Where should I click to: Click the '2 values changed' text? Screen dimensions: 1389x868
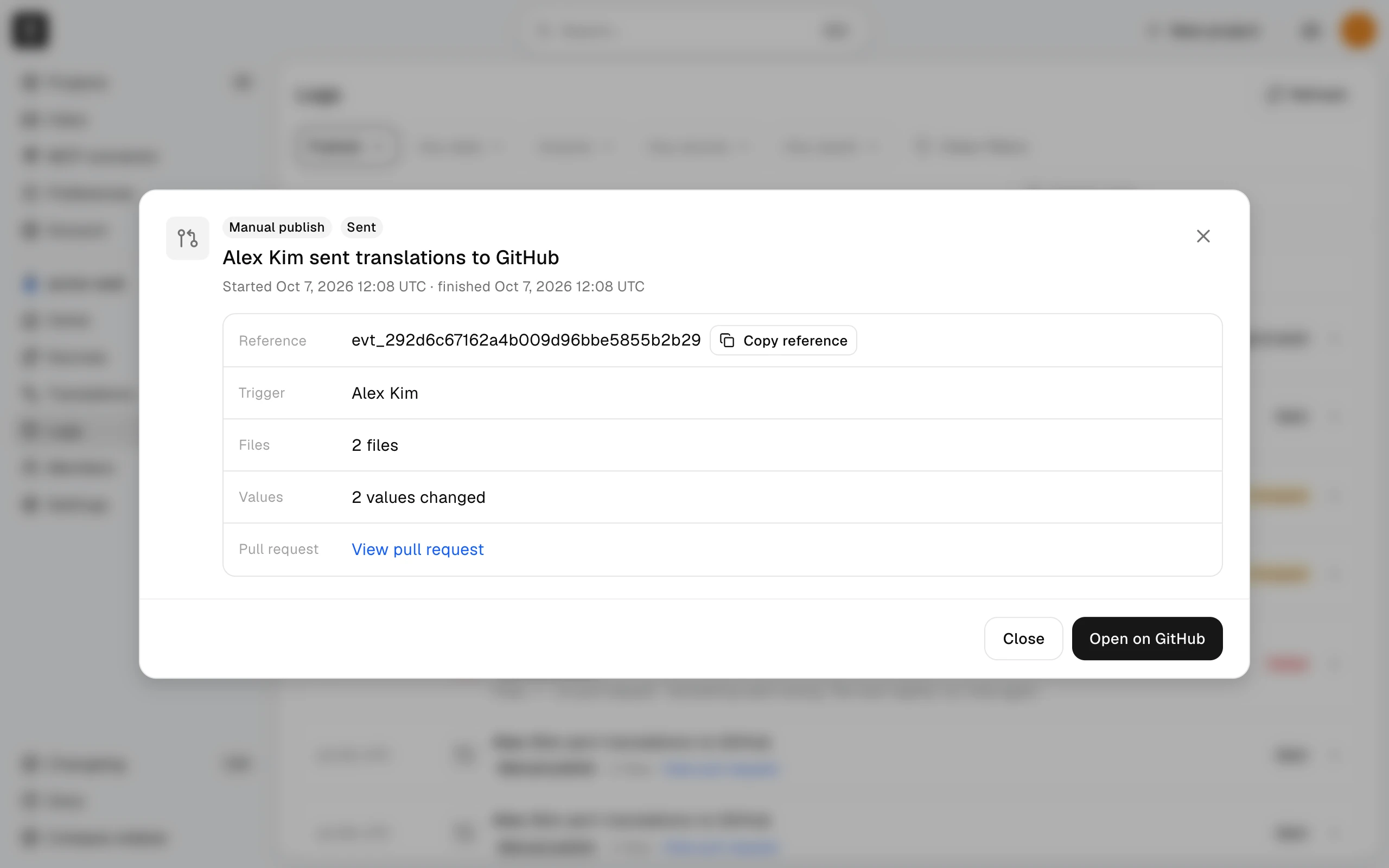pyautogui.click(x=418, y=497)
